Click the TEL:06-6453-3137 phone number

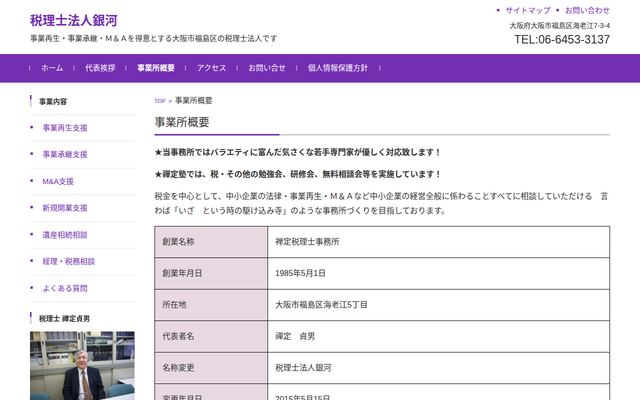(x=562, y=40)
